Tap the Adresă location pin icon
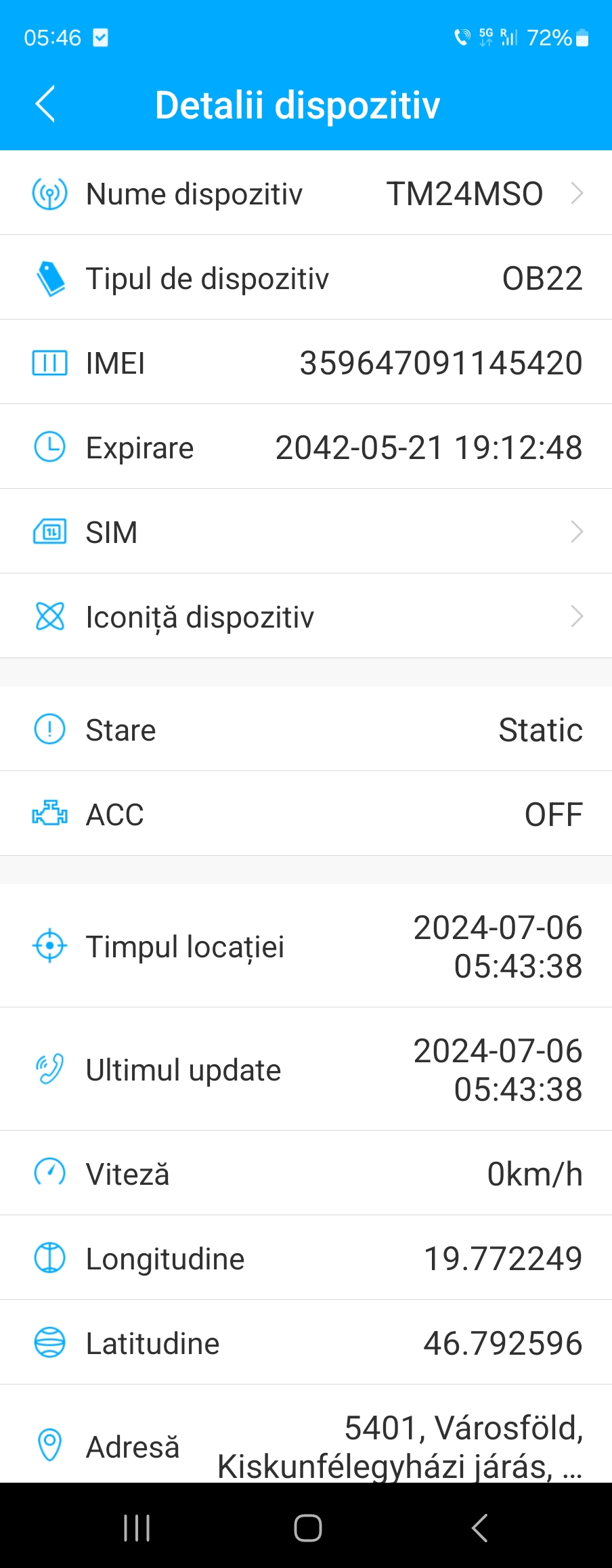The height and width of the screenshot is (1568, 612). (49, 1445)
